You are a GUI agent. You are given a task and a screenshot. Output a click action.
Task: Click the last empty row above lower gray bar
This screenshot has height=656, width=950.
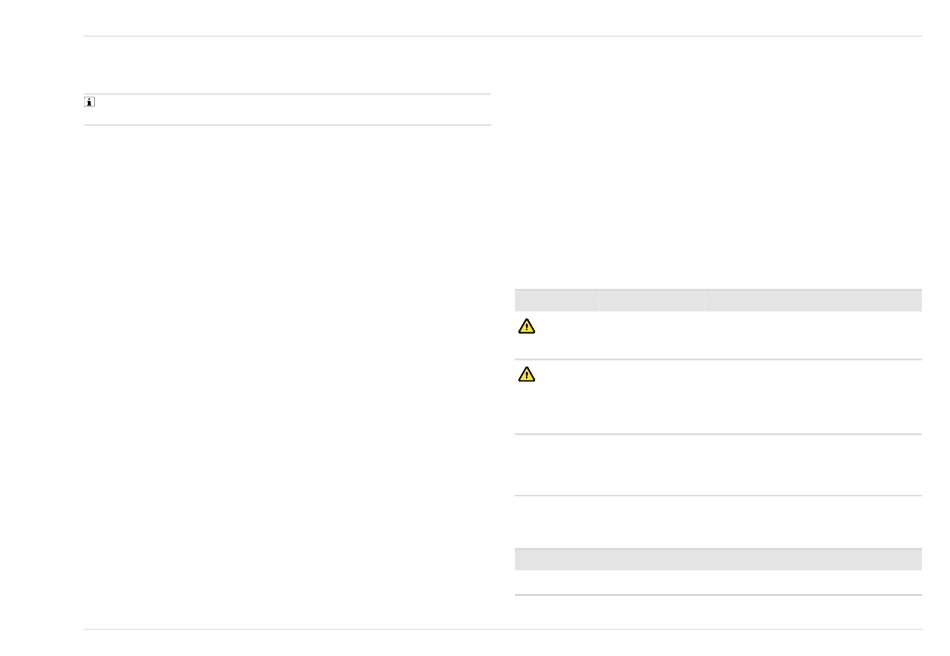coord(719,522)
